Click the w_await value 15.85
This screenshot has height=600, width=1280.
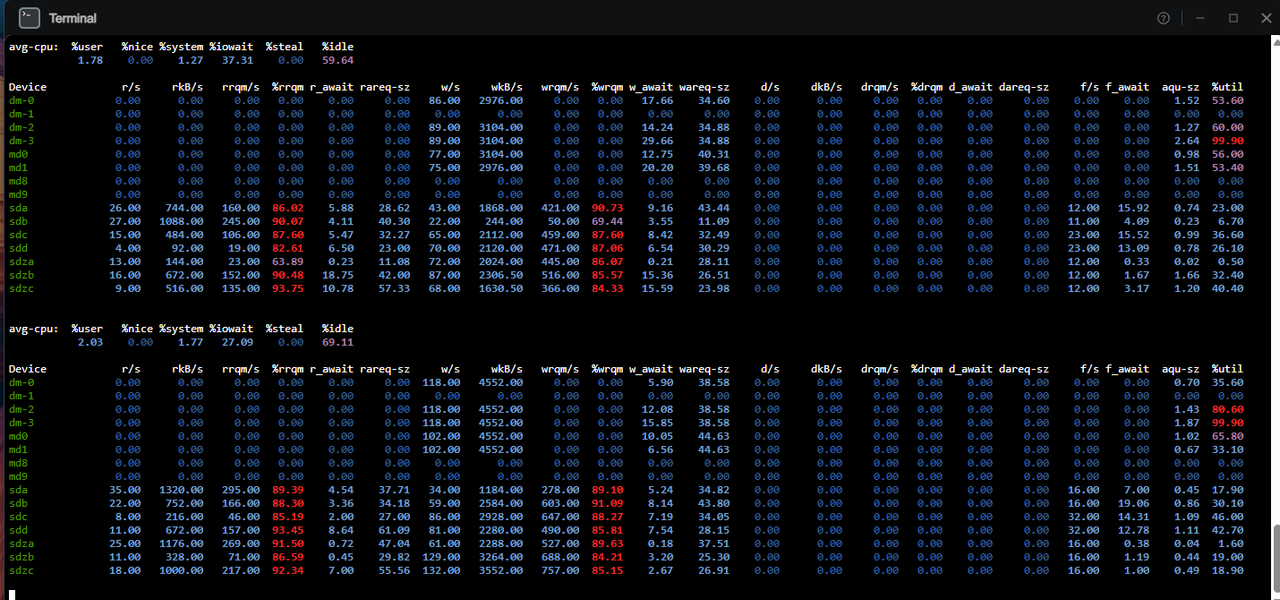(x=657, y=423)
